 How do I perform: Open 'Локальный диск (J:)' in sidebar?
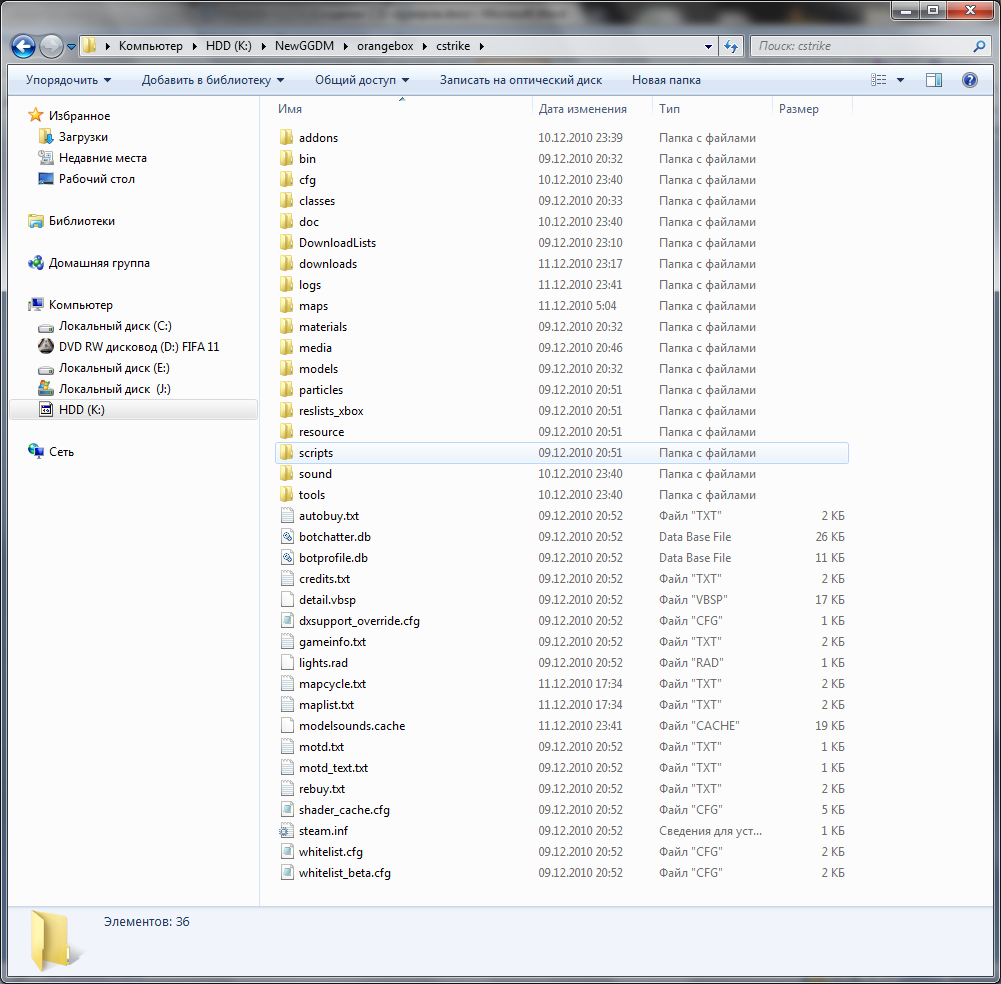114,389
